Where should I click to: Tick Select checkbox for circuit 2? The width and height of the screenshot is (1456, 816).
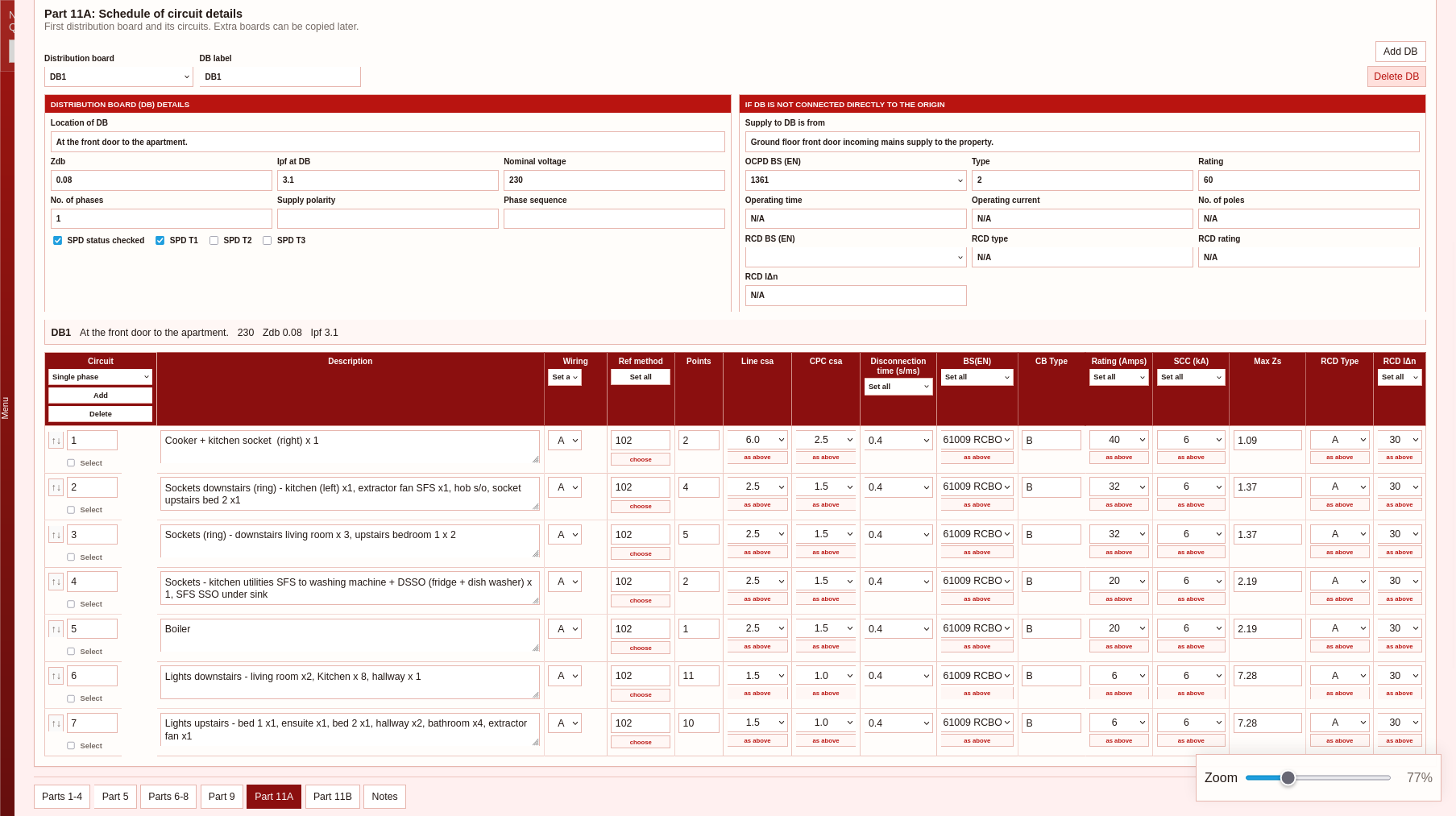click(71, 510)
